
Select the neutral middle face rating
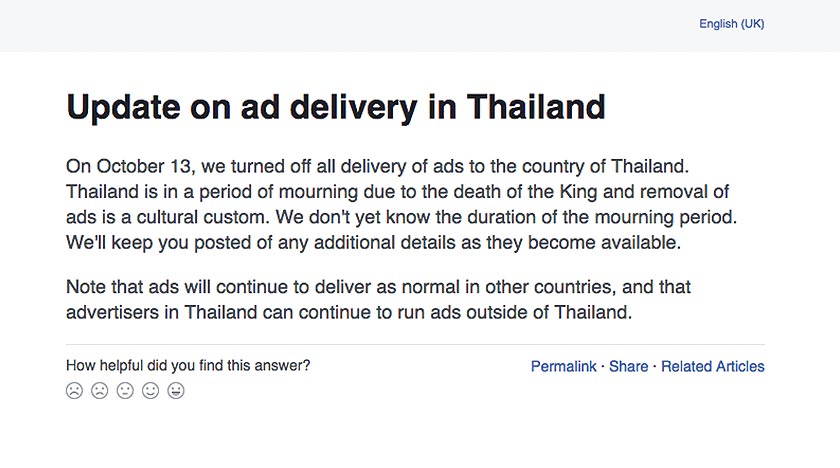tap(125, 391)
